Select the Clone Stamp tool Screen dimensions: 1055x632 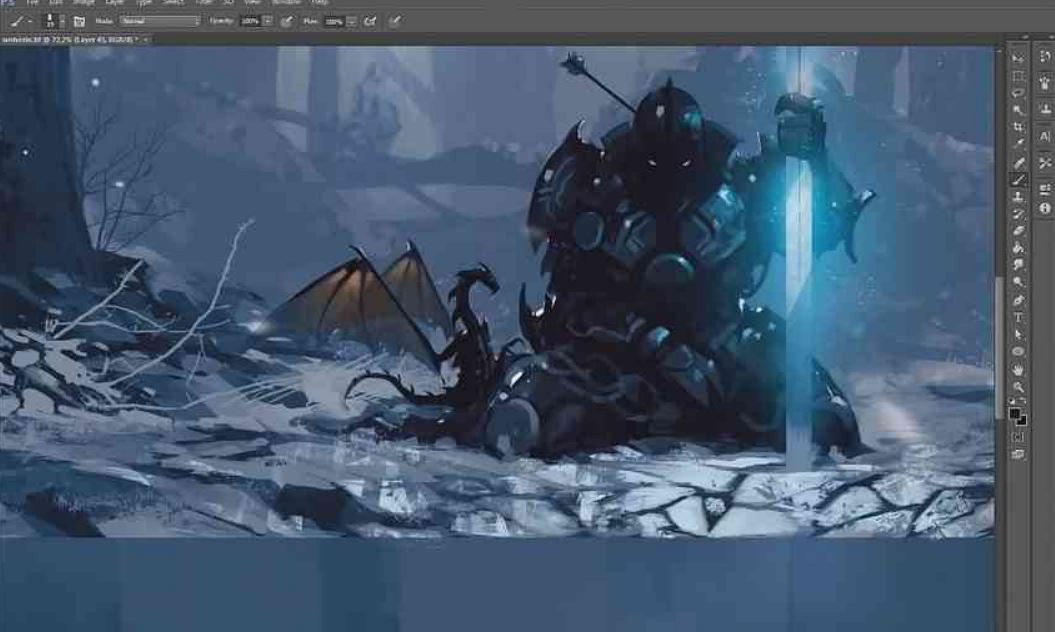coord(1019,197)
